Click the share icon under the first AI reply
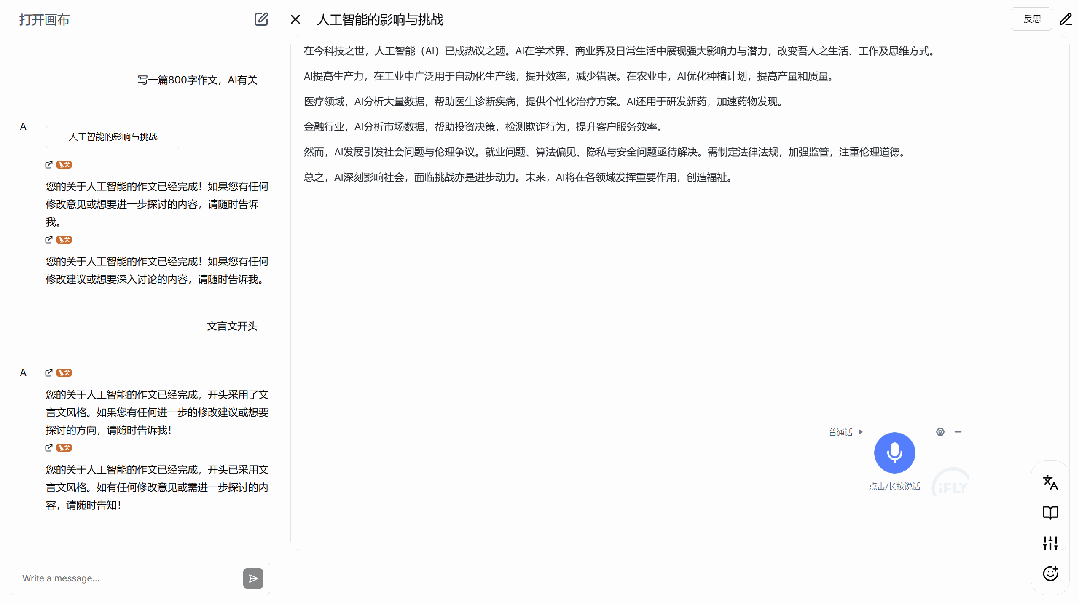 coord(48,163)
